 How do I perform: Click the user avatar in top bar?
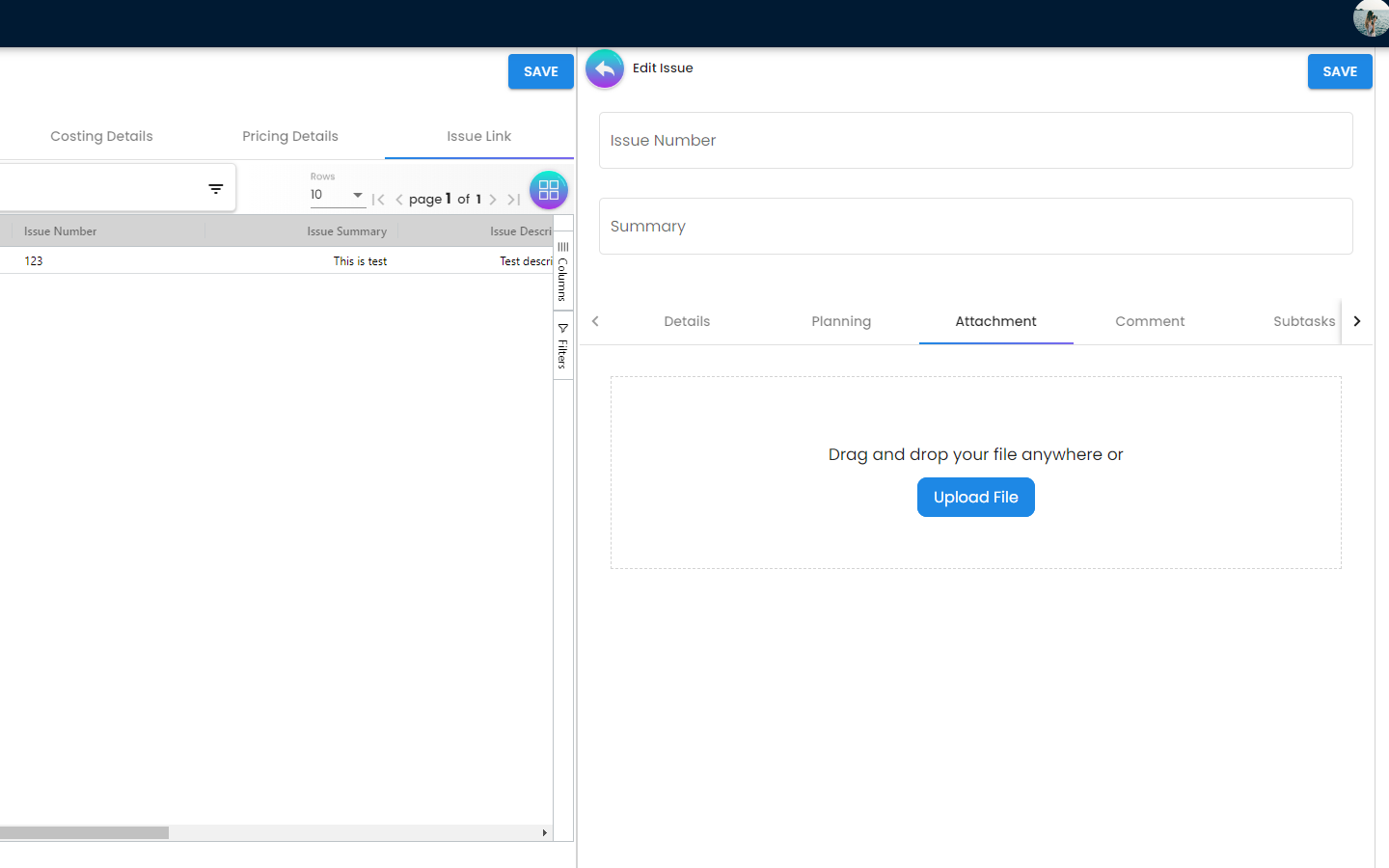[1370, 18]
